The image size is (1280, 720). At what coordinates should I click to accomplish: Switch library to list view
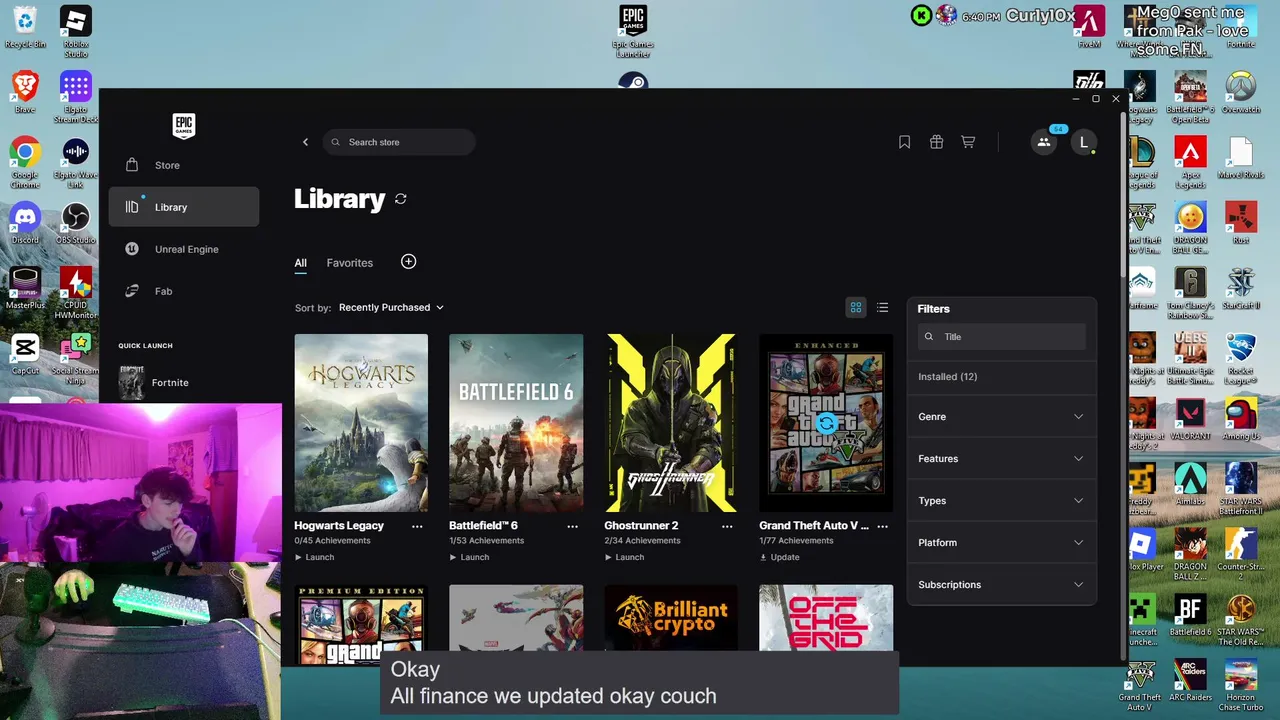(x=882, y=307)
